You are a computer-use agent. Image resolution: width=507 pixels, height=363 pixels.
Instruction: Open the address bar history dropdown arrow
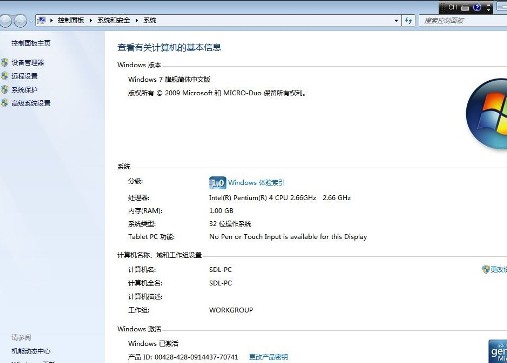[396, 21]
